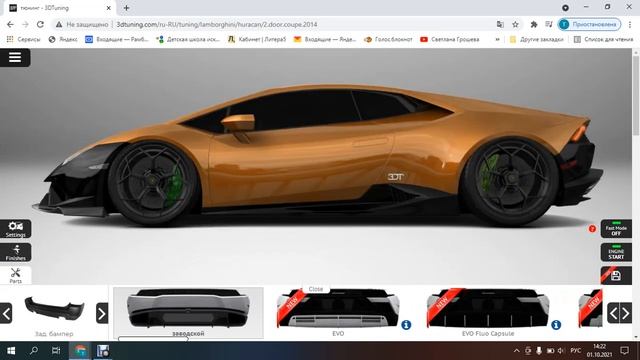Reload the page
The width and height of the screenshot is (640, 360).
[x=40, y=24]
